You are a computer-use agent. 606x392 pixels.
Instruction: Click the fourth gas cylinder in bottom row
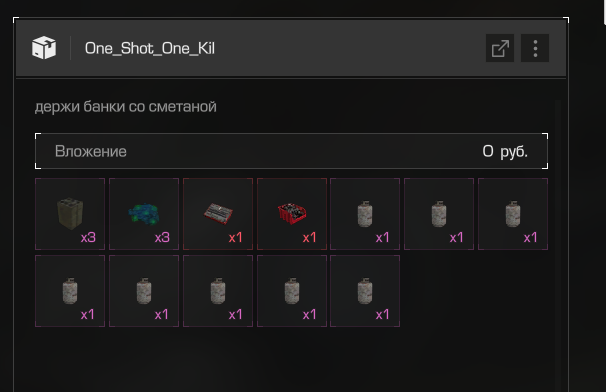292,291
